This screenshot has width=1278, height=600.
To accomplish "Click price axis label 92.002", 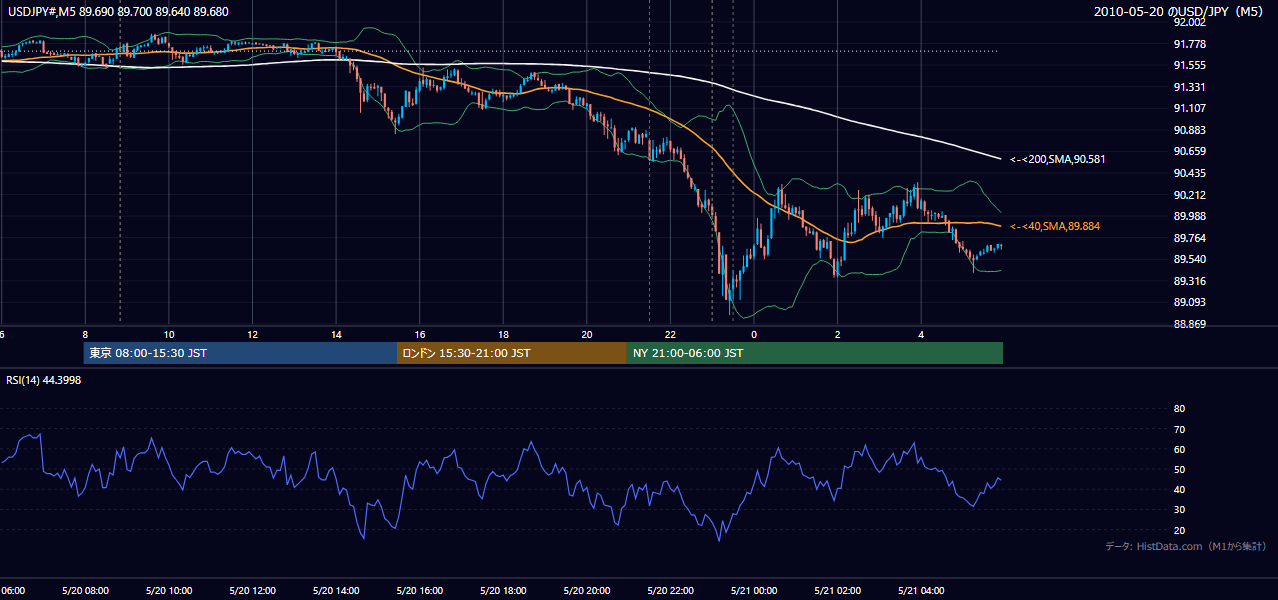I will (x=1188, y=22).
